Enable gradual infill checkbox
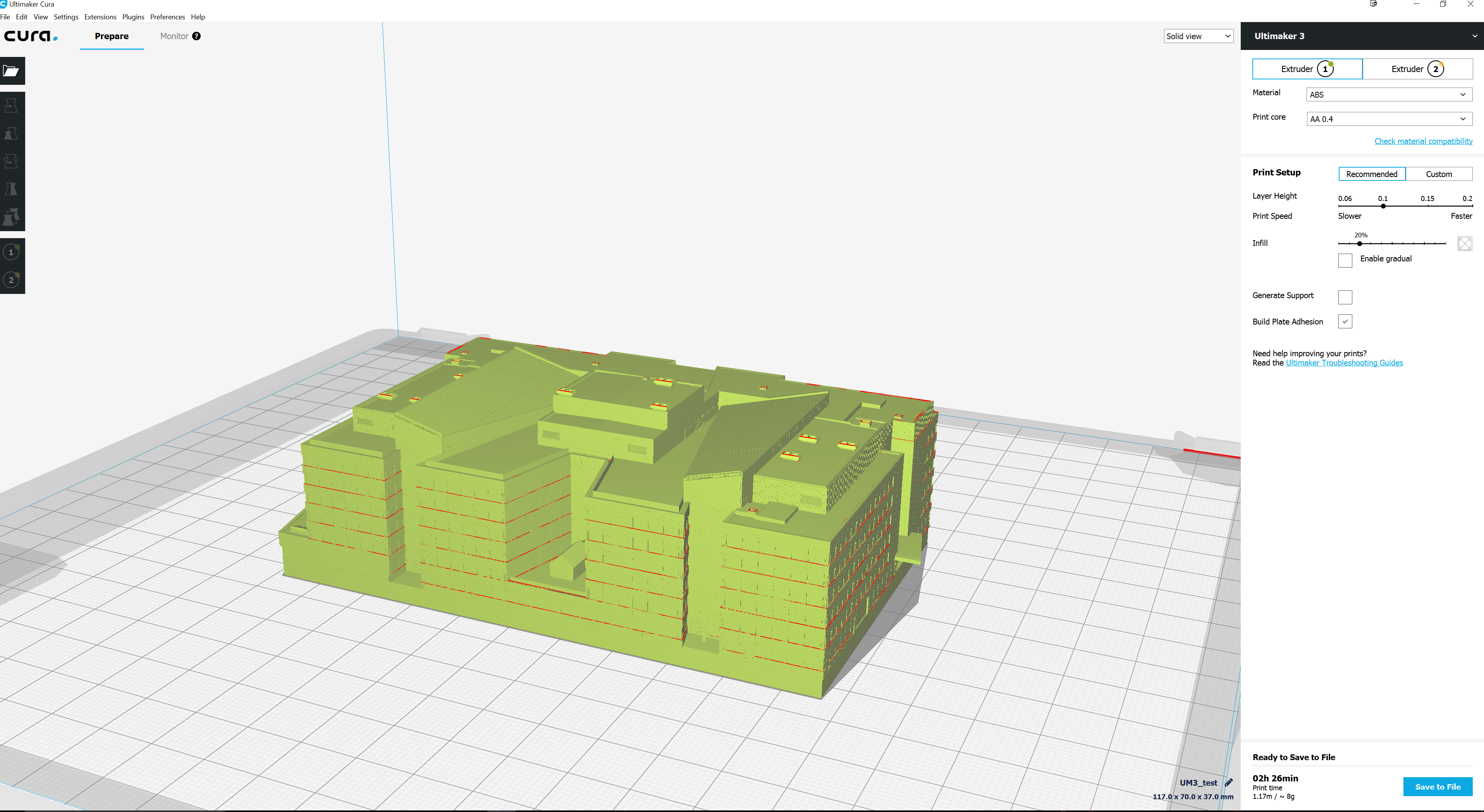 pos(1345,260)
